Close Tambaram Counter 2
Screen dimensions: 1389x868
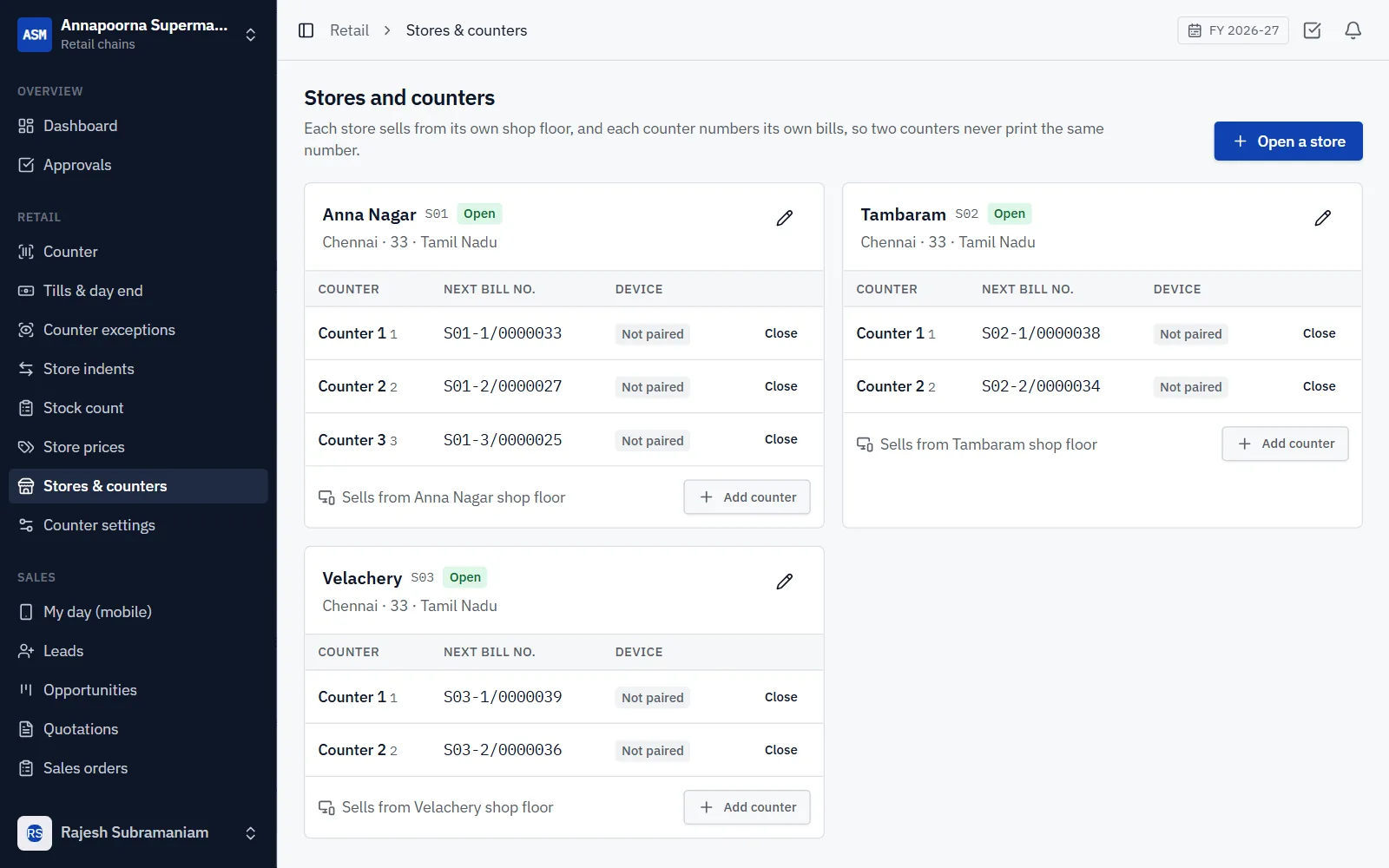[1319, 386]
